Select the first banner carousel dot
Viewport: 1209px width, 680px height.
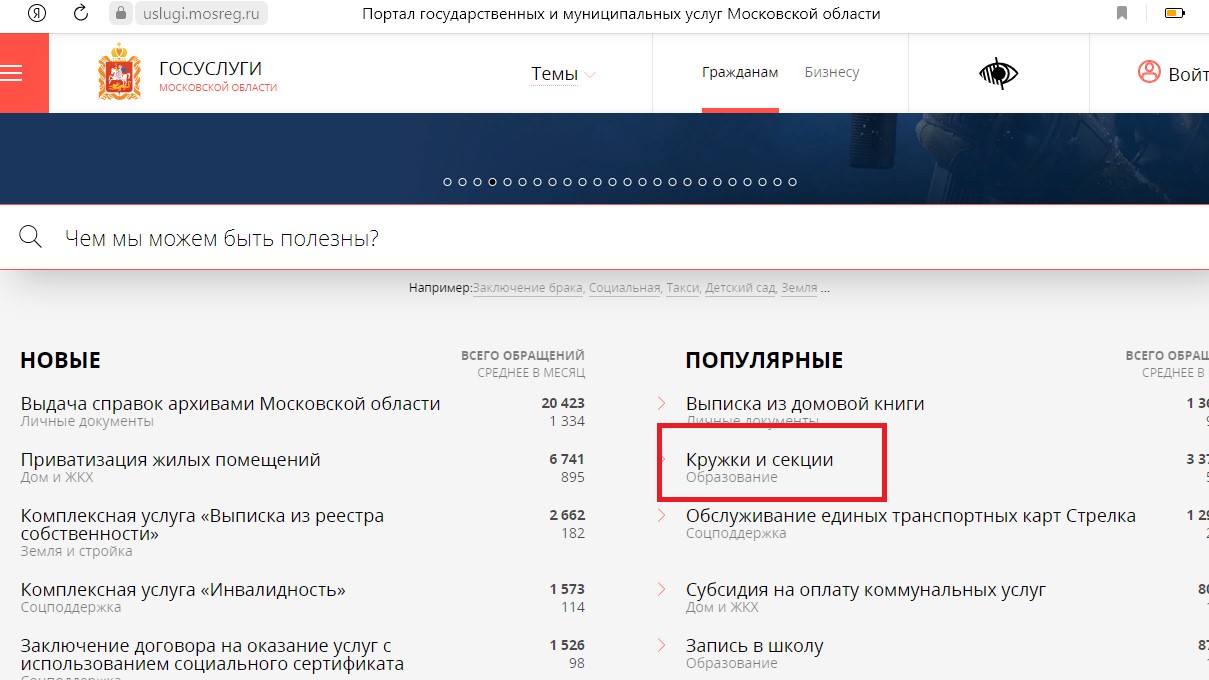click(447, 182)
